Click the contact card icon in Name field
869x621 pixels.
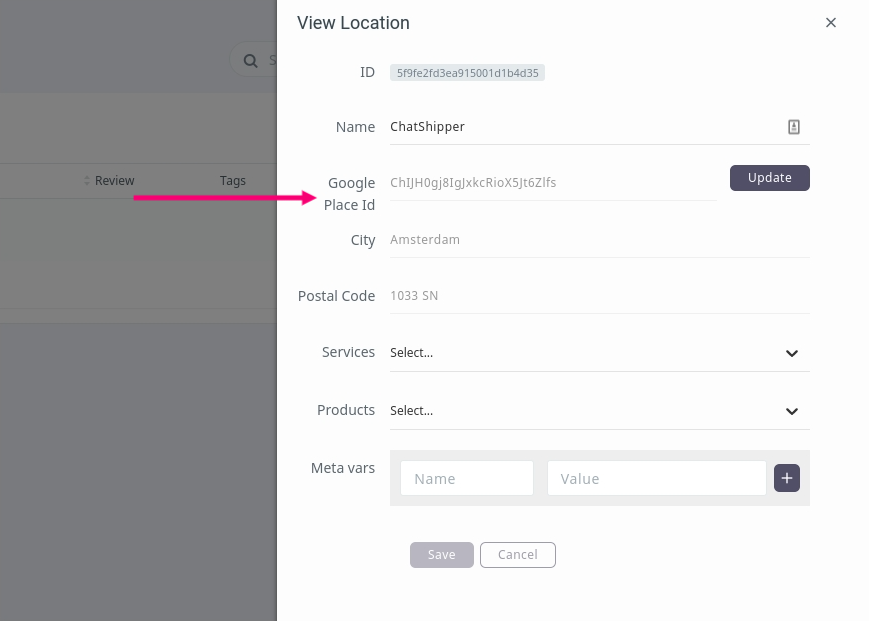[794, 127]
